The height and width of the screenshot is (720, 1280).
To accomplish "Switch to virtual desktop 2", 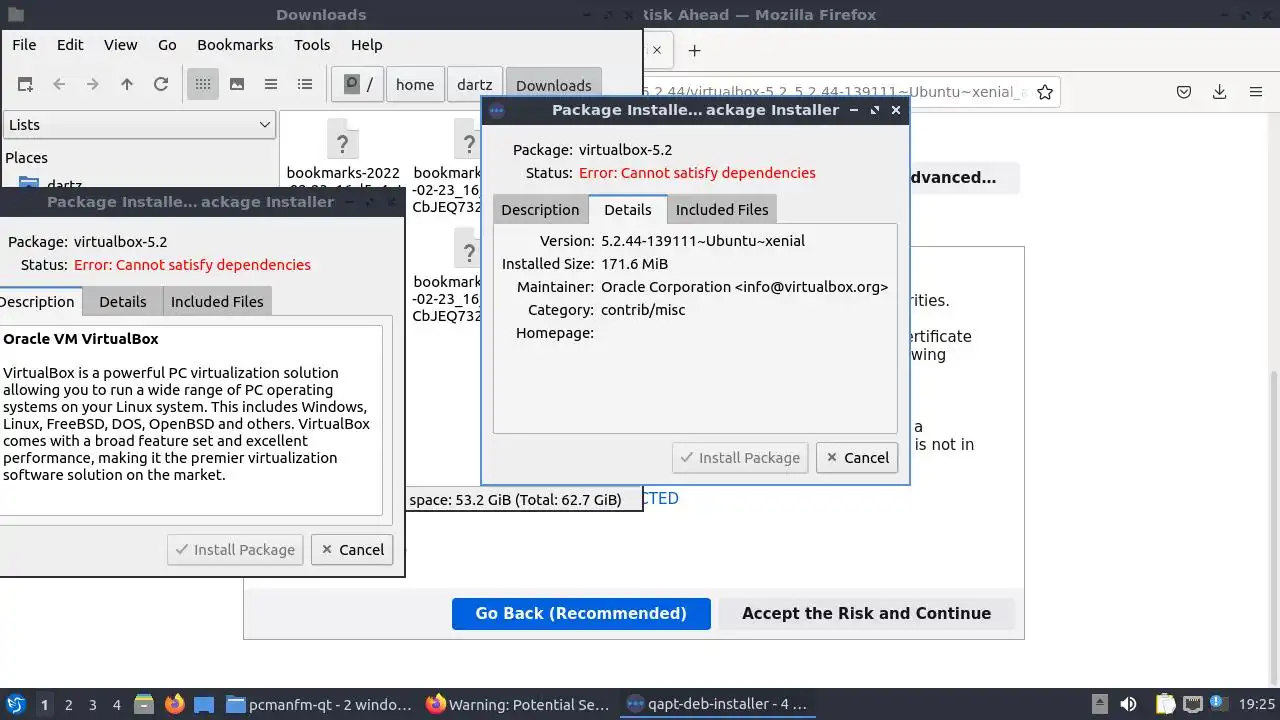I will (69, 705).
